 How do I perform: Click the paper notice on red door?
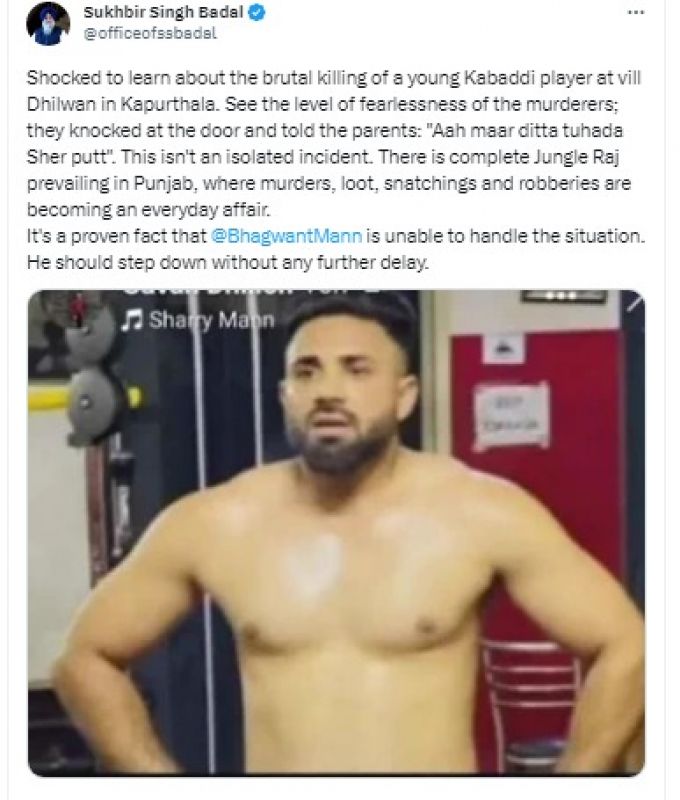(512, 417)
